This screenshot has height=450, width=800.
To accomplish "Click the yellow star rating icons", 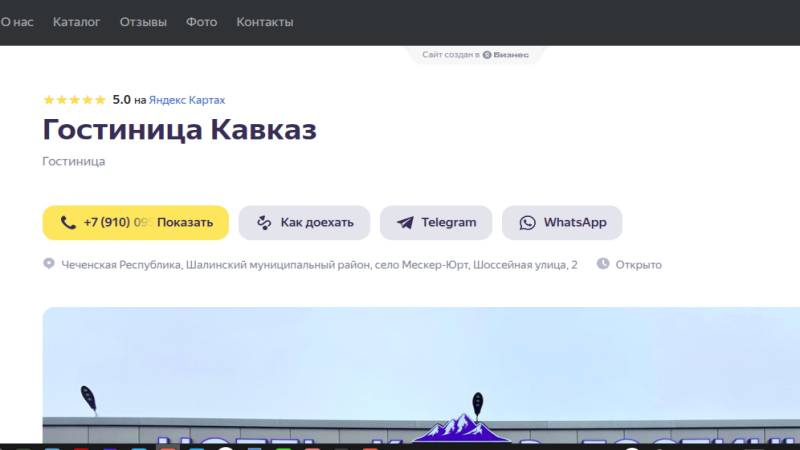I will [74, 100].
